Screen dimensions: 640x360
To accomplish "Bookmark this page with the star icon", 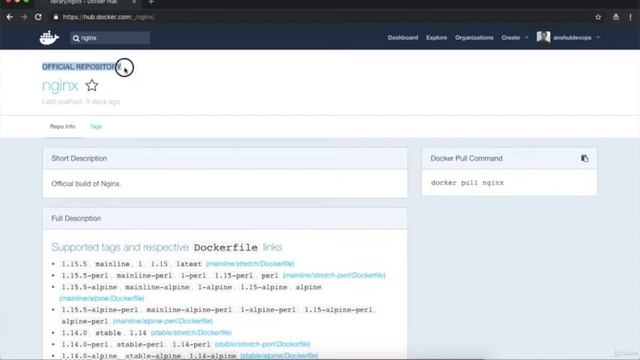I will pyautogui.click(x=598, y=17).
